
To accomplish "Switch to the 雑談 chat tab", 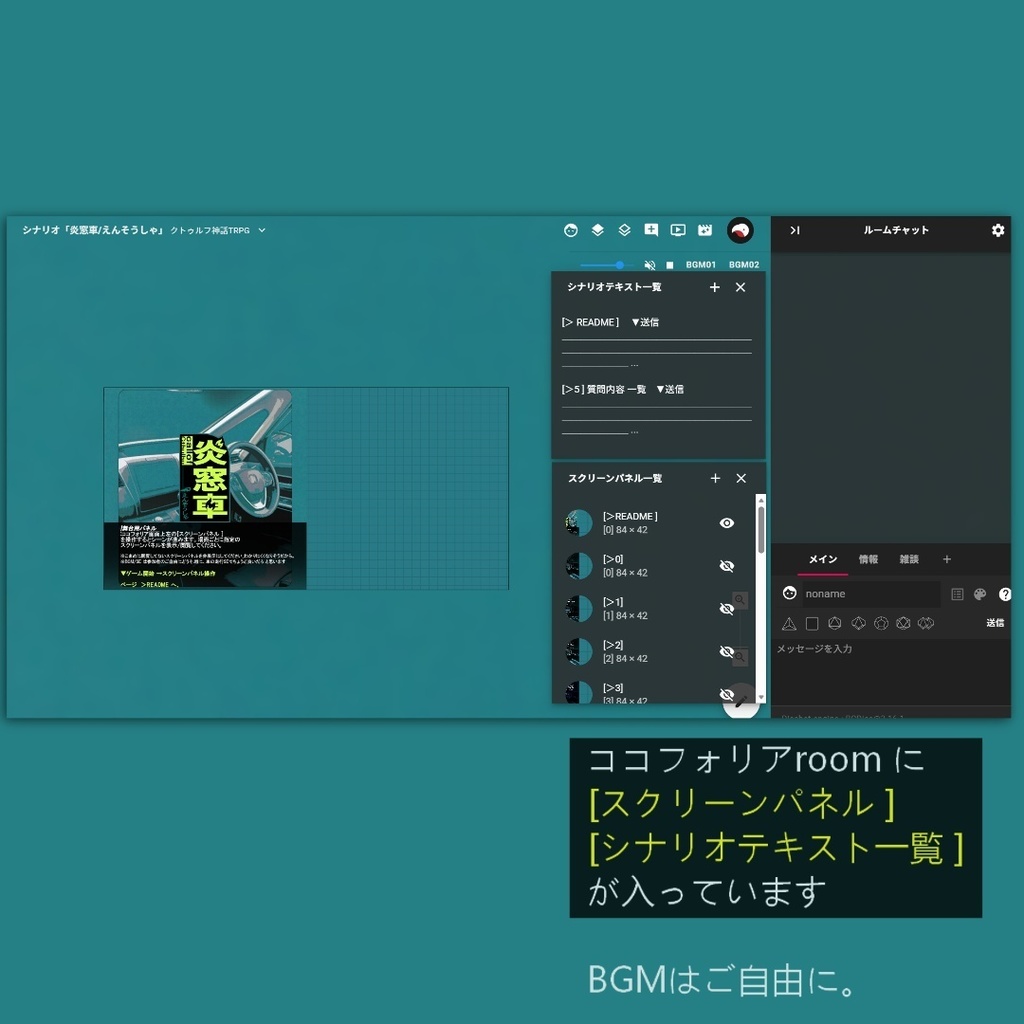I will (908, 559).
